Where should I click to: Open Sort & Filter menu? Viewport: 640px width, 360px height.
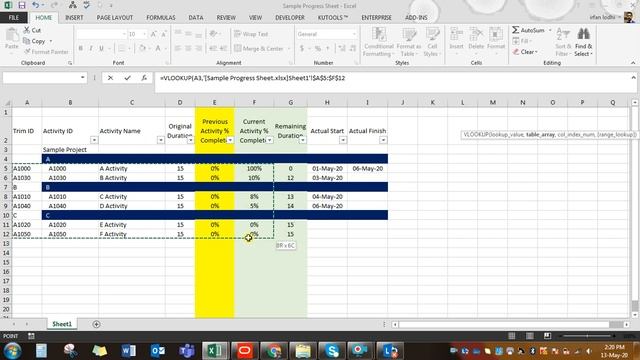pyautogui.click(x=563, y=42)
